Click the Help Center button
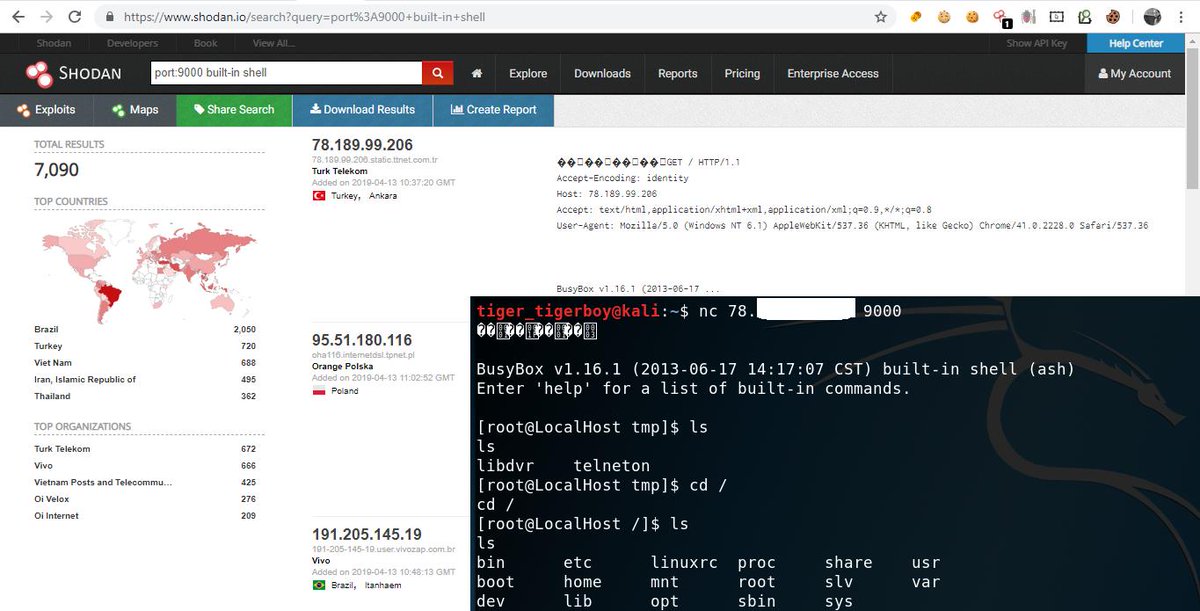Viewport: 1200px width, 611px height. pos(1136,43)
